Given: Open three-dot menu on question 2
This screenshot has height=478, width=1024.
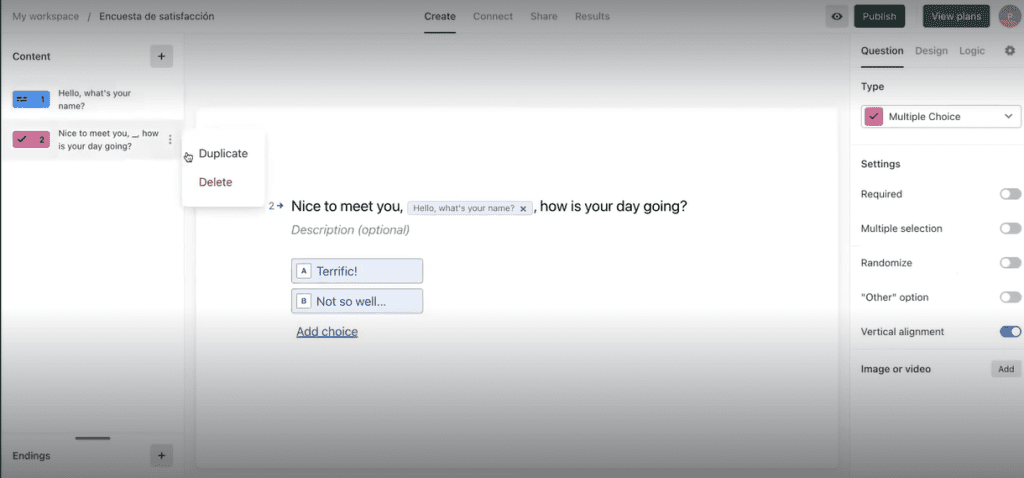Looking at the screenshot, I should (170, 139).
